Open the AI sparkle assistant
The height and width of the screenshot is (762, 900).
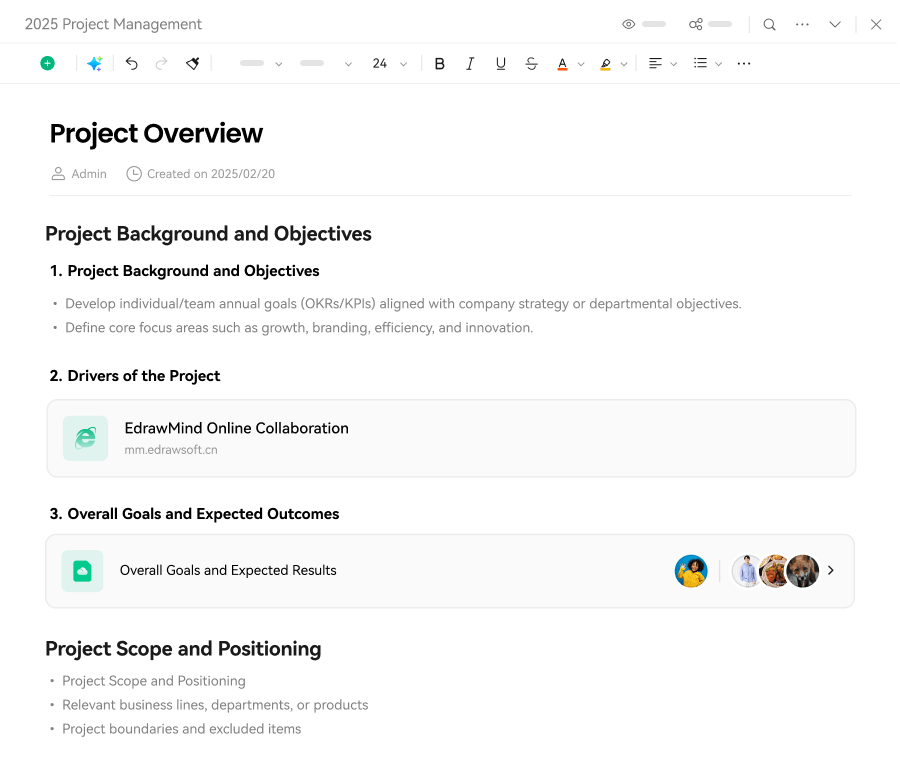coord(95,63)
